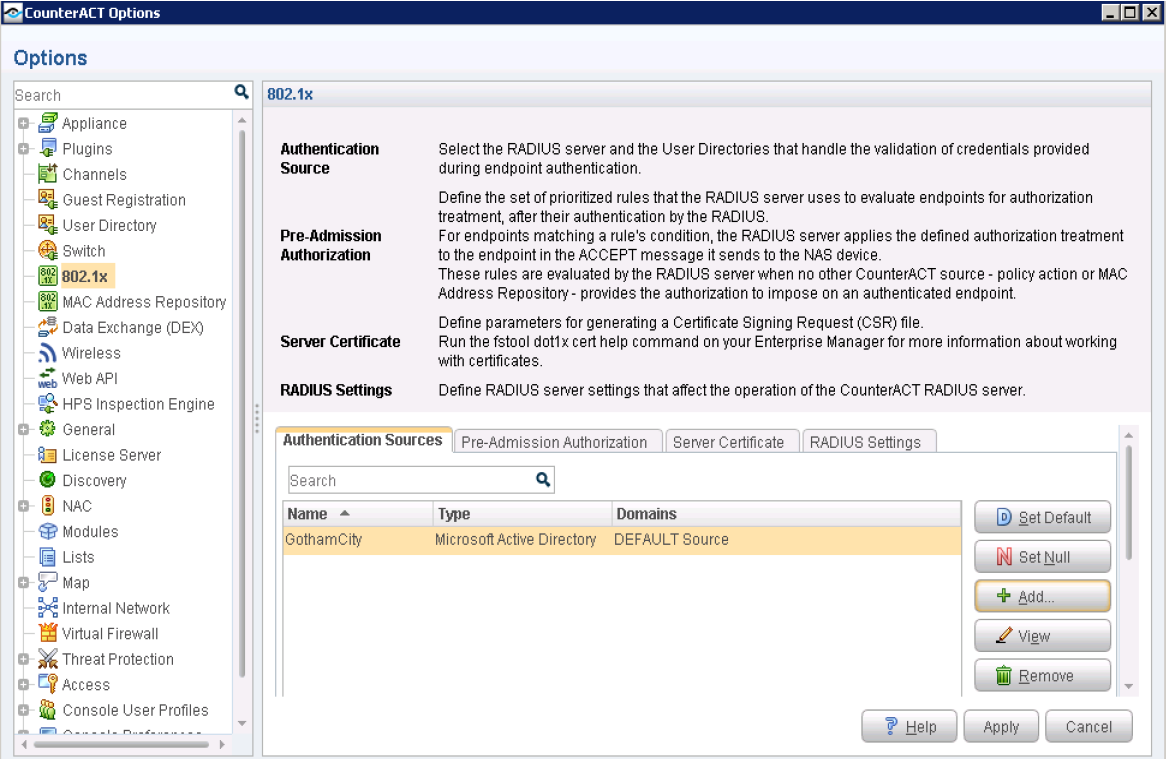Click the Virtual Firewall icon

point(48,633)
